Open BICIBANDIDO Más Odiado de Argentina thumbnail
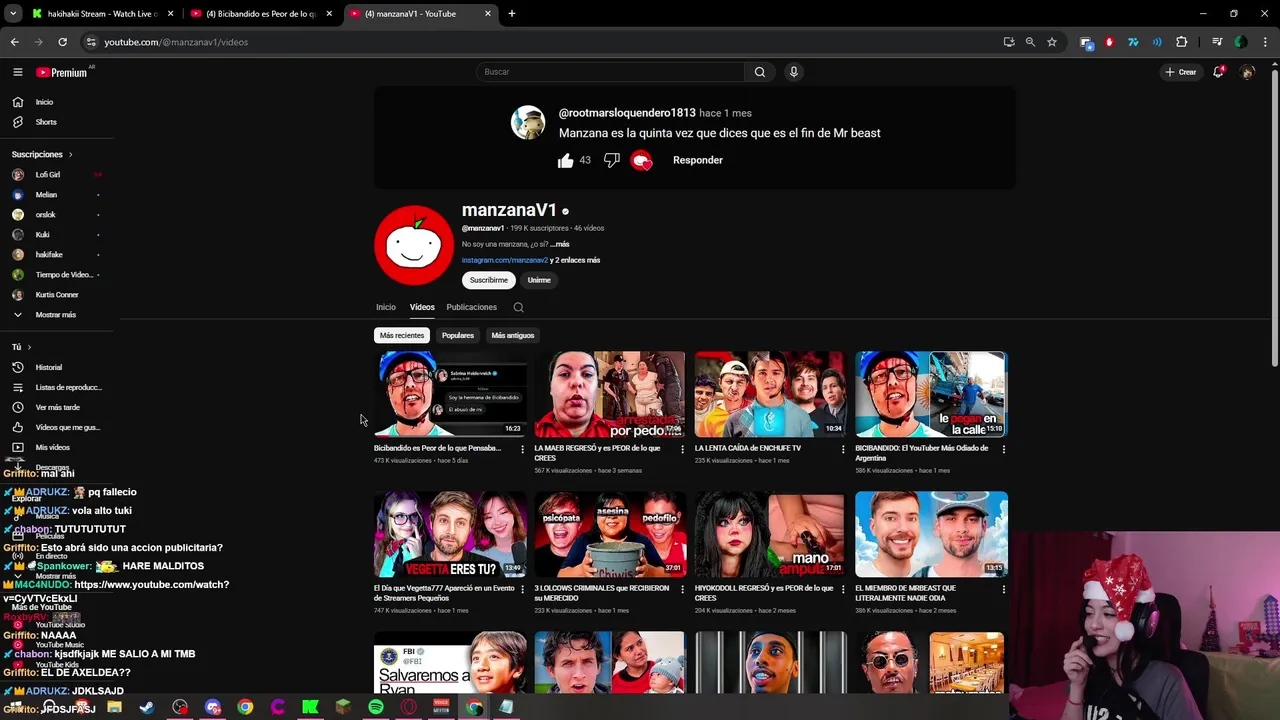The width and height of the screenshot is (1280, 720). 931,394
